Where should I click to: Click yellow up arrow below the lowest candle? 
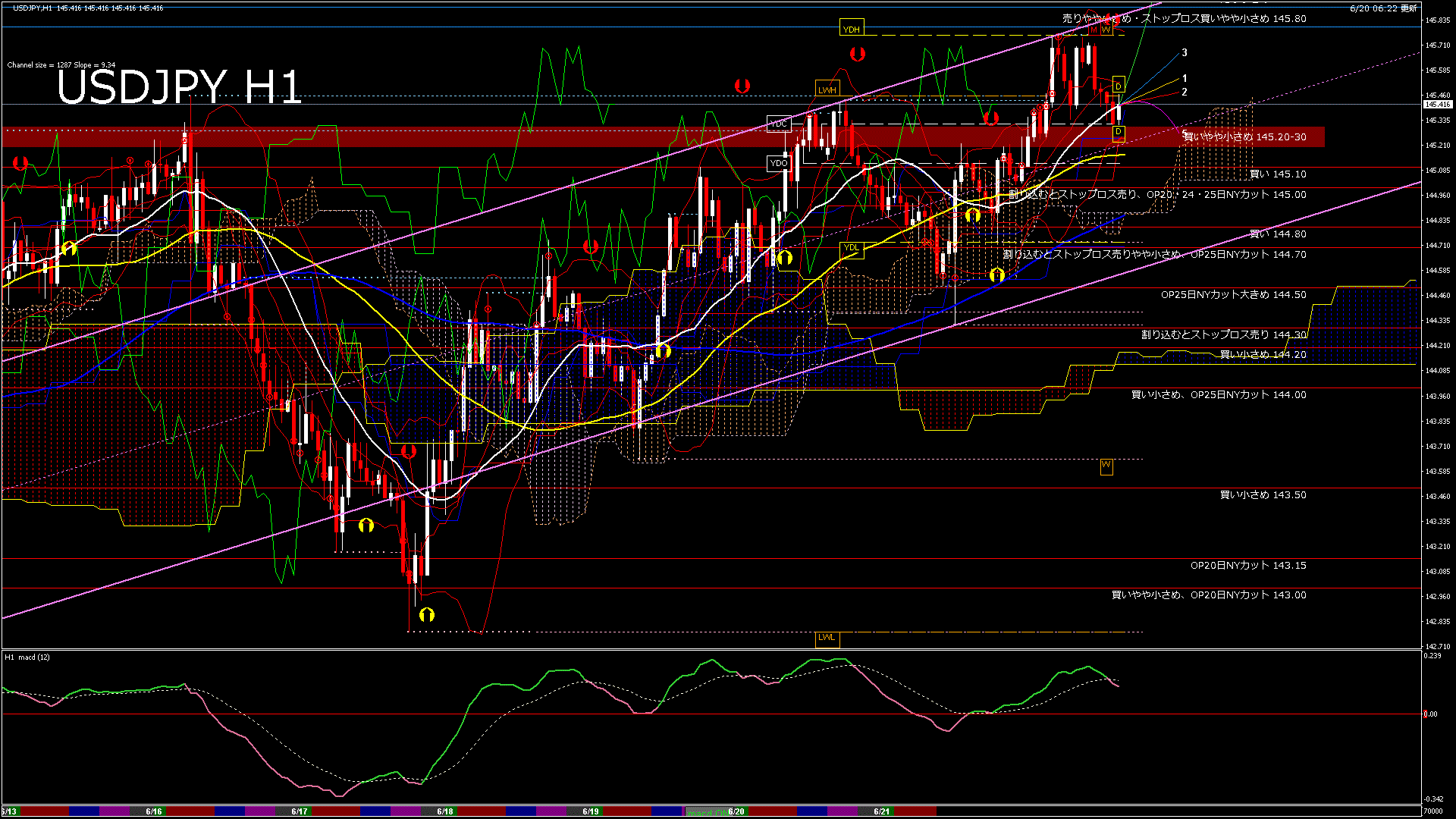point(427,614)
